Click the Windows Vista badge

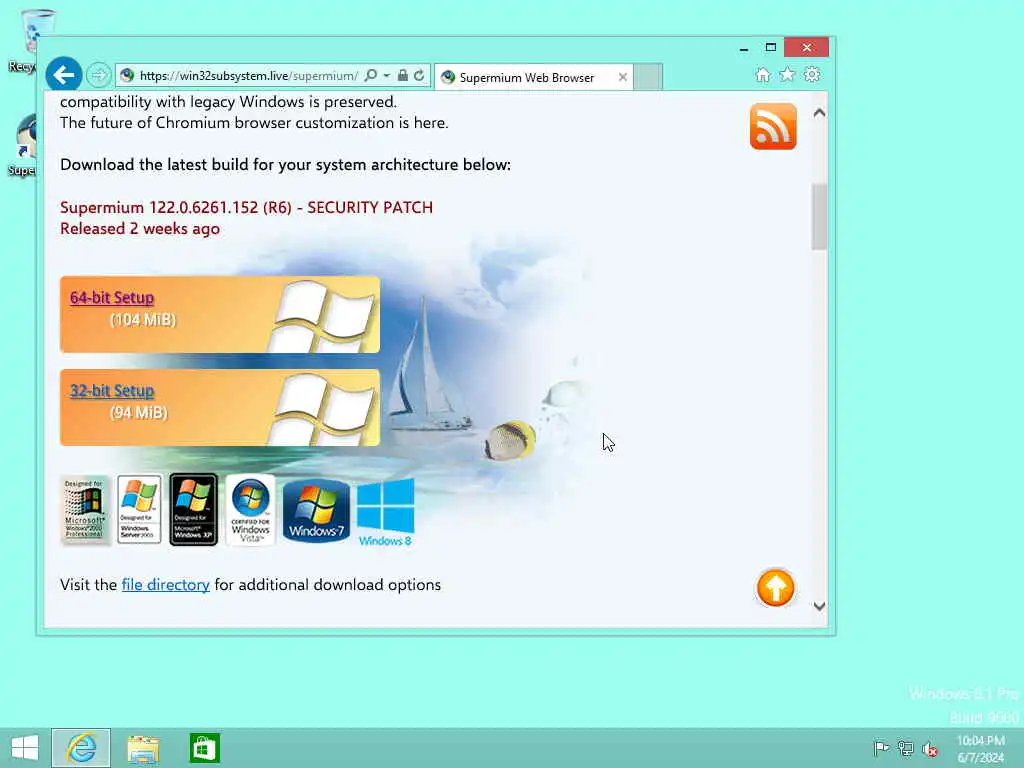pyautogui.click(x=250, y=509)
